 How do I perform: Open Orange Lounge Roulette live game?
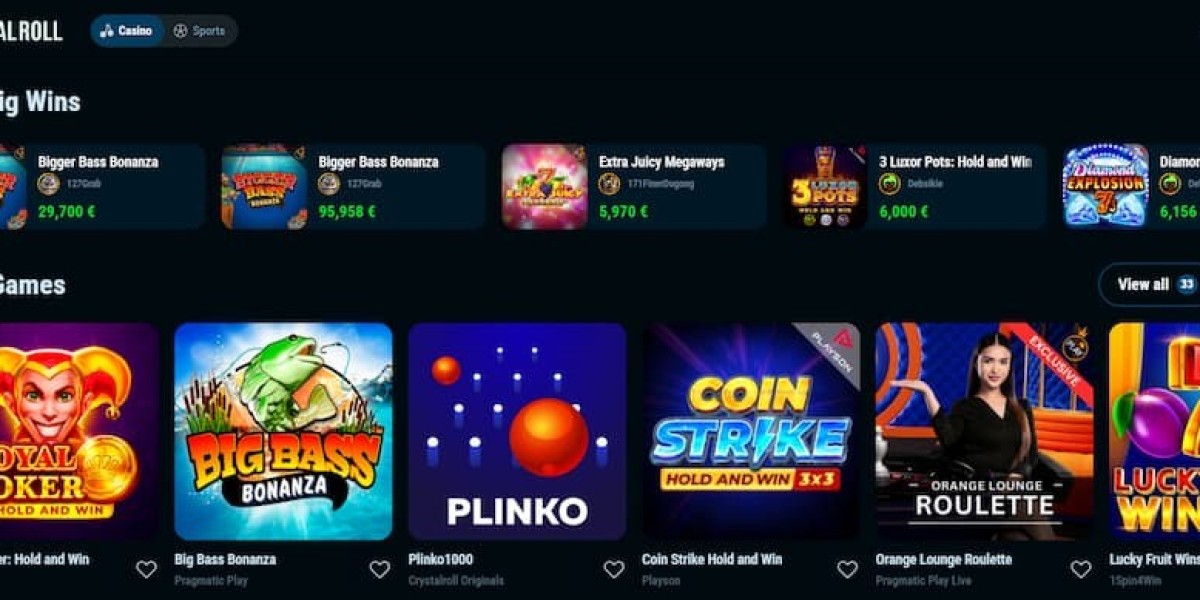point(985,431)
